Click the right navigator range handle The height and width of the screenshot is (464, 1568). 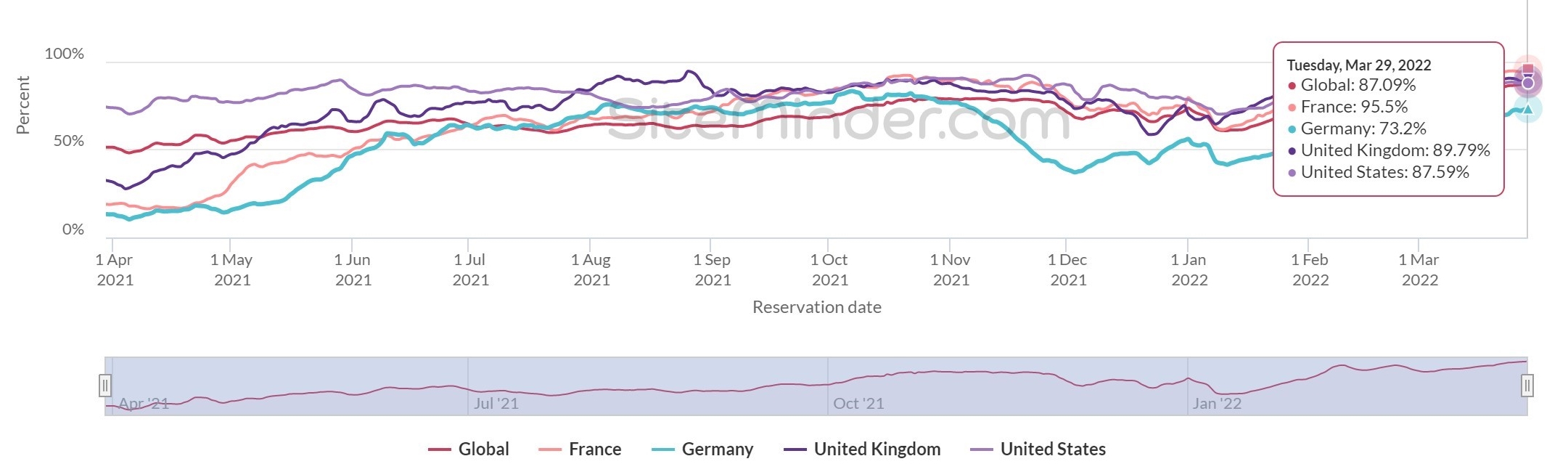pos(1527,386)
